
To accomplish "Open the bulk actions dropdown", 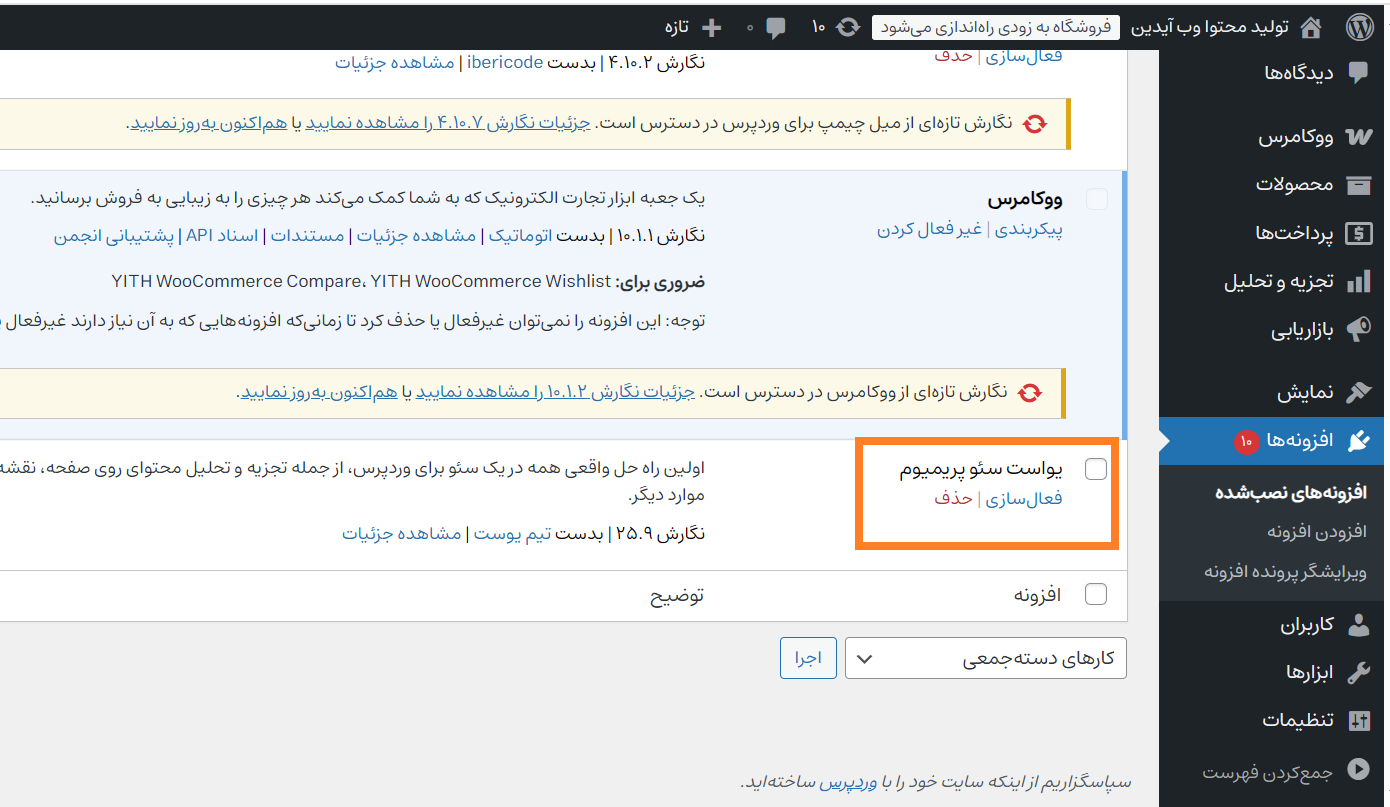I will (x=985, y=659).
